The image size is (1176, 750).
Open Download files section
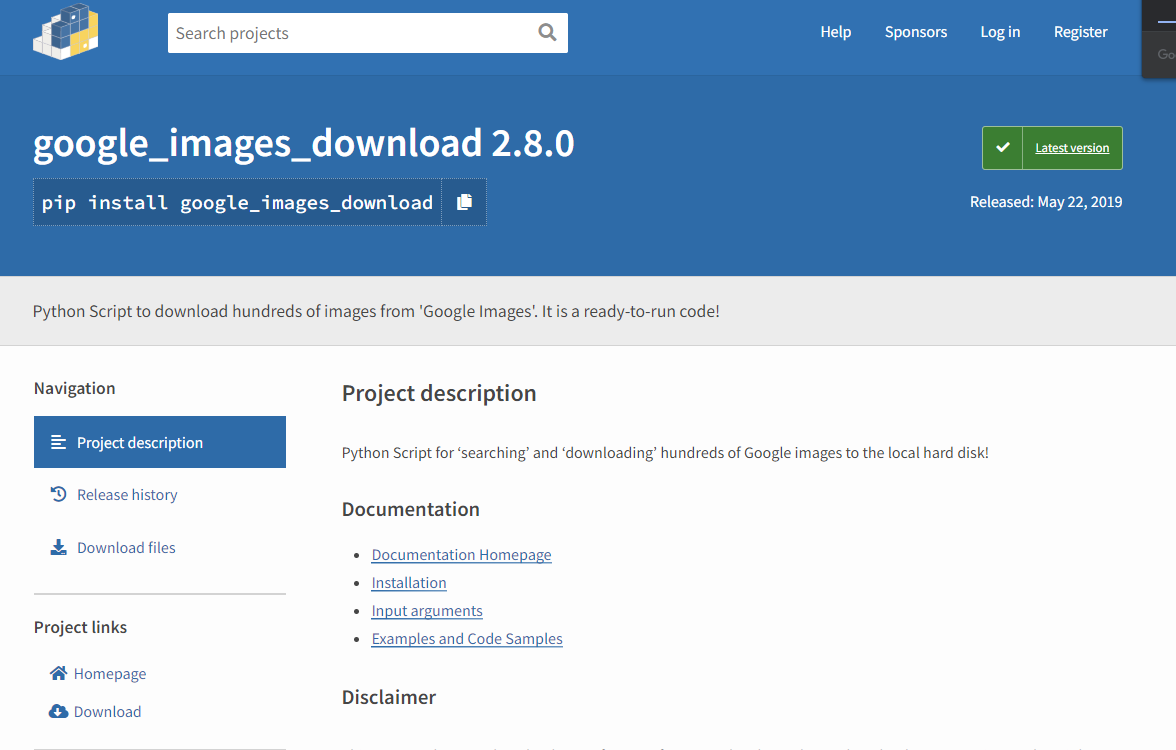tap(126, 548)
